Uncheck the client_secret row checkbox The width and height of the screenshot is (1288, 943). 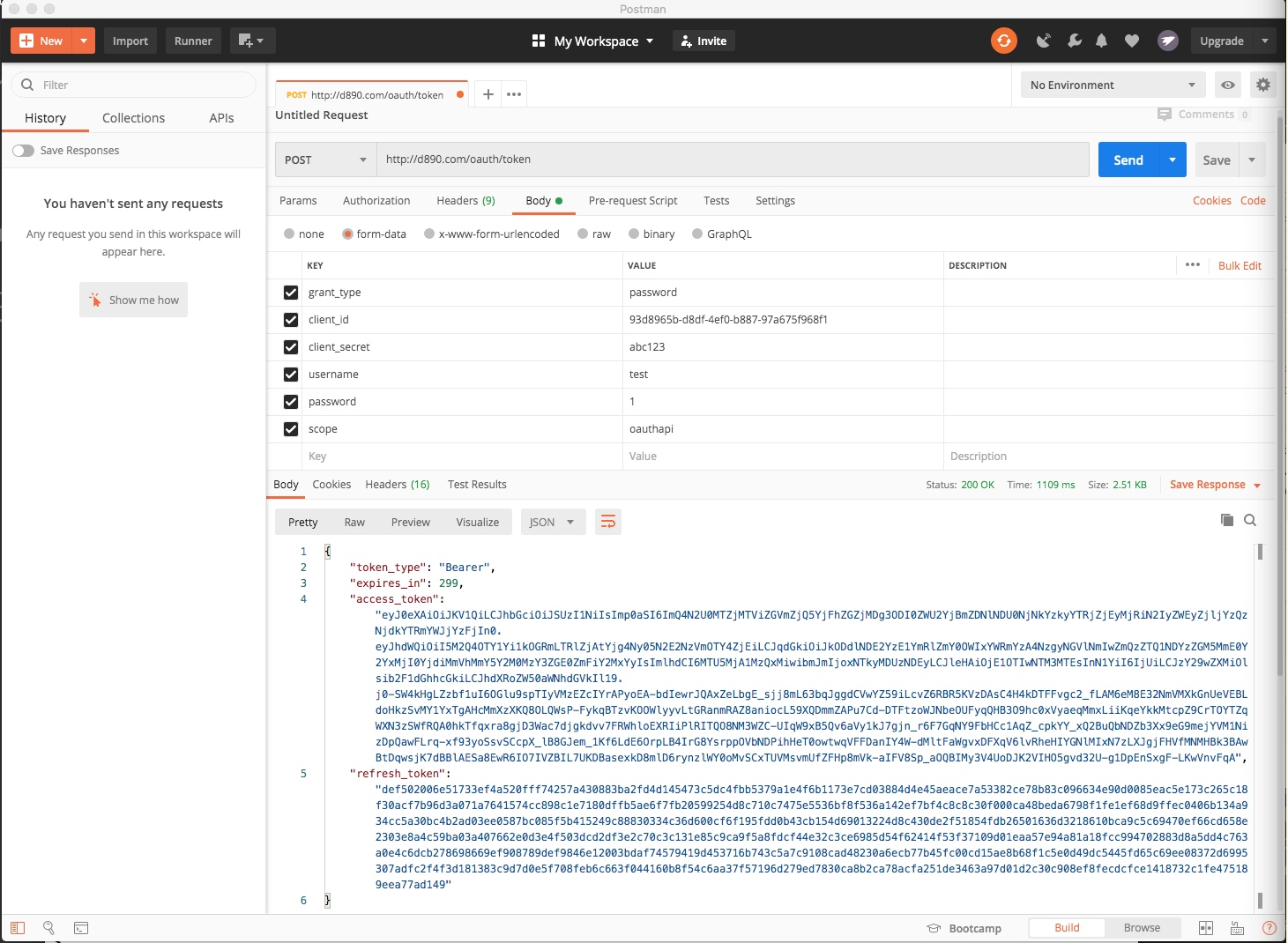point(291,347)
